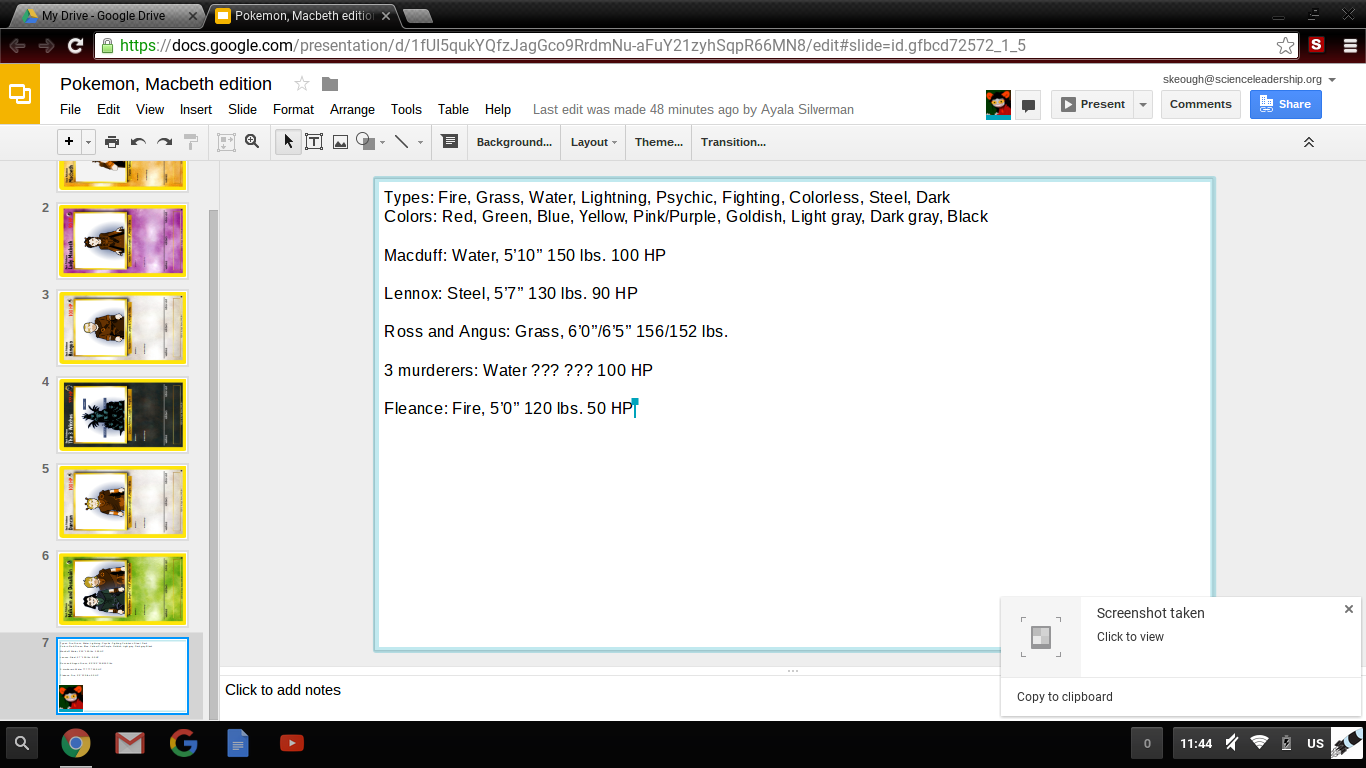Select slide 6 green card thumbnail
Screen dimensions: 1366x768
(123, 589)
